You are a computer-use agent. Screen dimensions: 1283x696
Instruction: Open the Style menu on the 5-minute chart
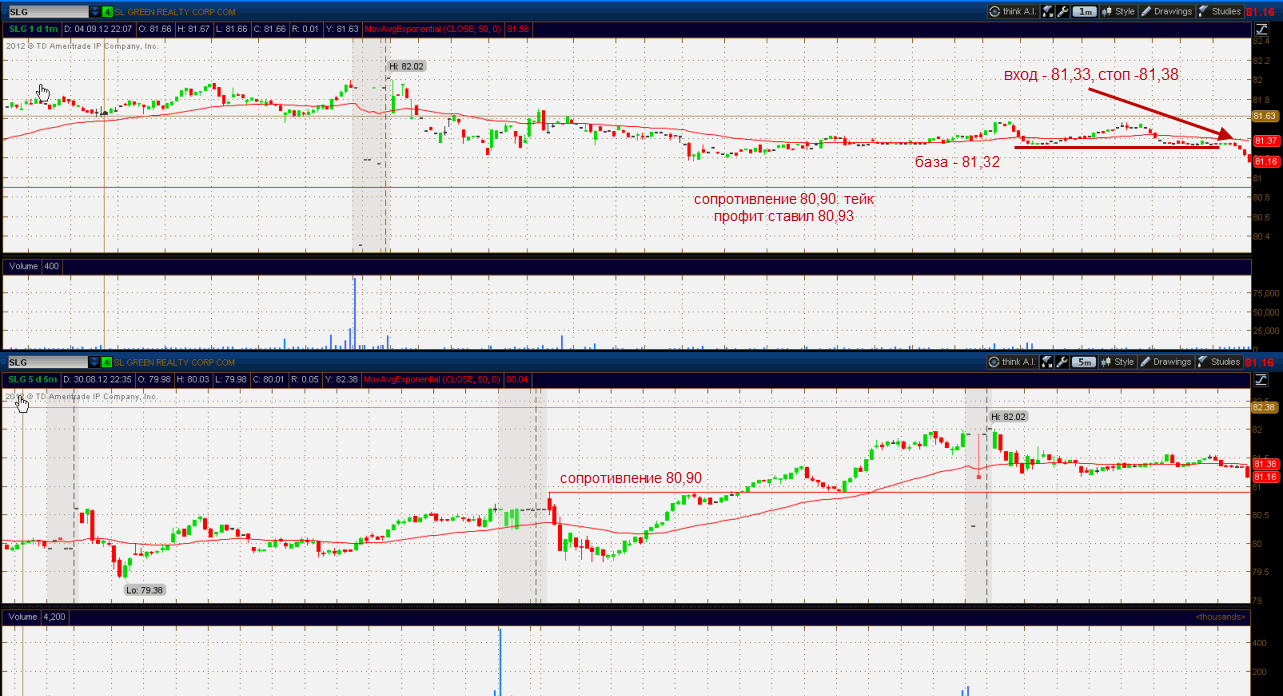point(1118,361)
